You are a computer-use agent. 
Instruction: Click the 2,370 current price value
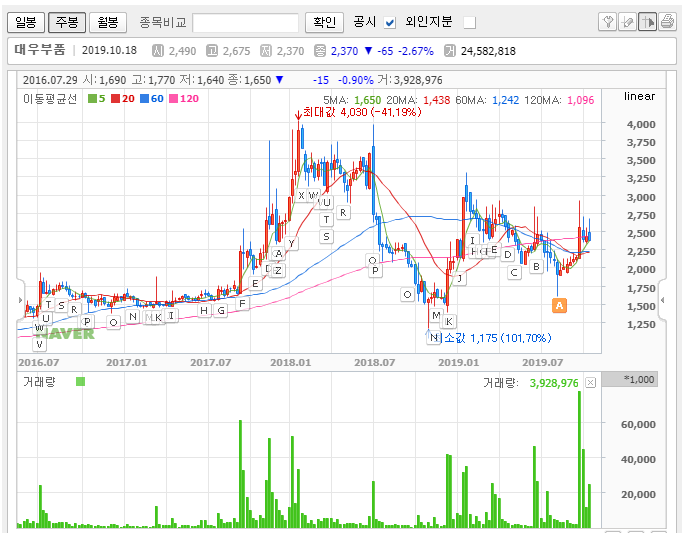click(x=344, y=51)
